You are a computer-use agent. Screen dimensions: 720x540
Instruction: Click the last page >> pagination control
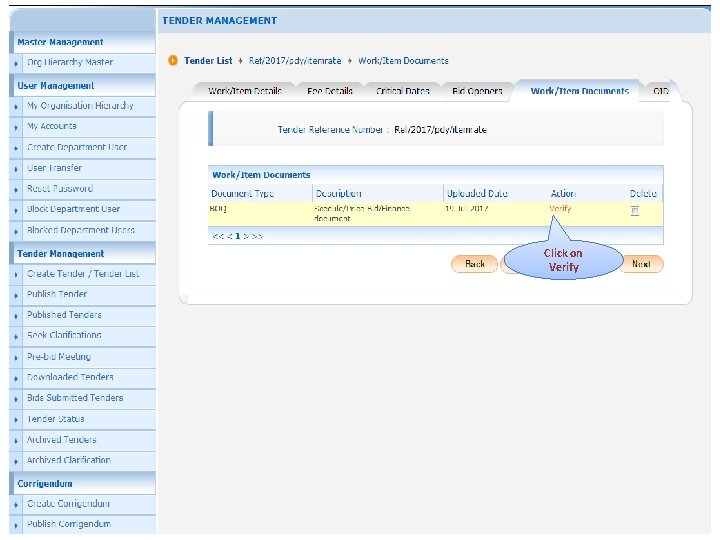(257, 236)
